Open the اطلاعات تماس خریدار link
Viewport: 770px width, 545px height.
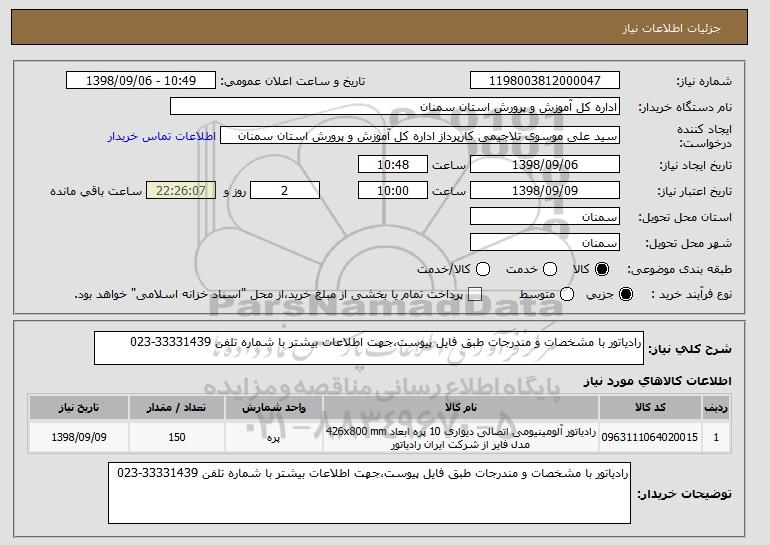[162, 136]
